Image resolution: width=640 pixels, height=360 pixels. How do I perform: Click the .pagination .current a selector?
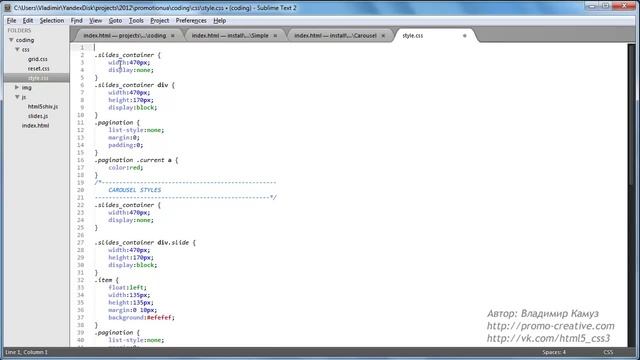click(x=133, y=160)
